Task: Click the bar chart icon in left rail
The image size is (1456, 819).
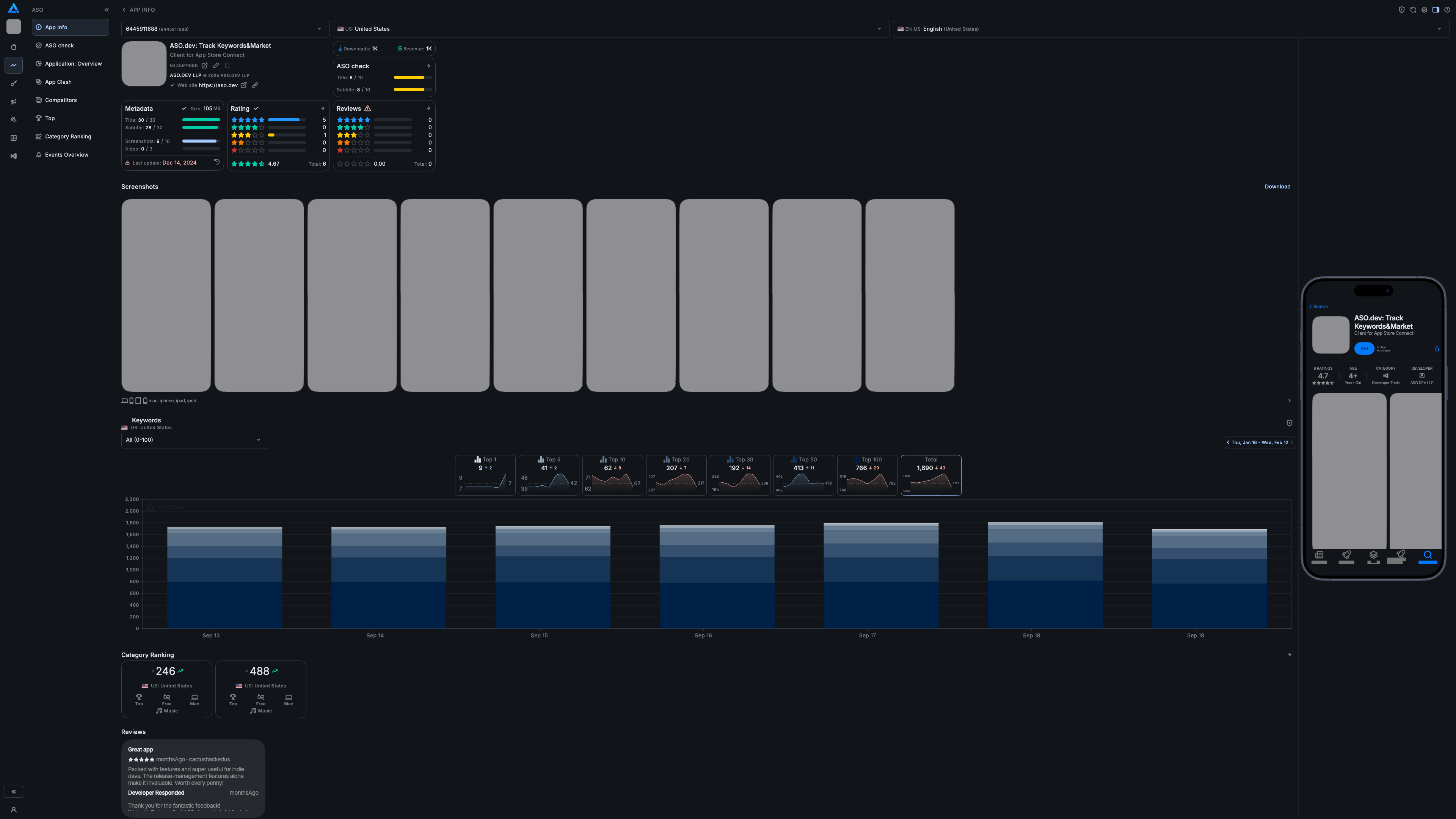Action: point(14,138)
